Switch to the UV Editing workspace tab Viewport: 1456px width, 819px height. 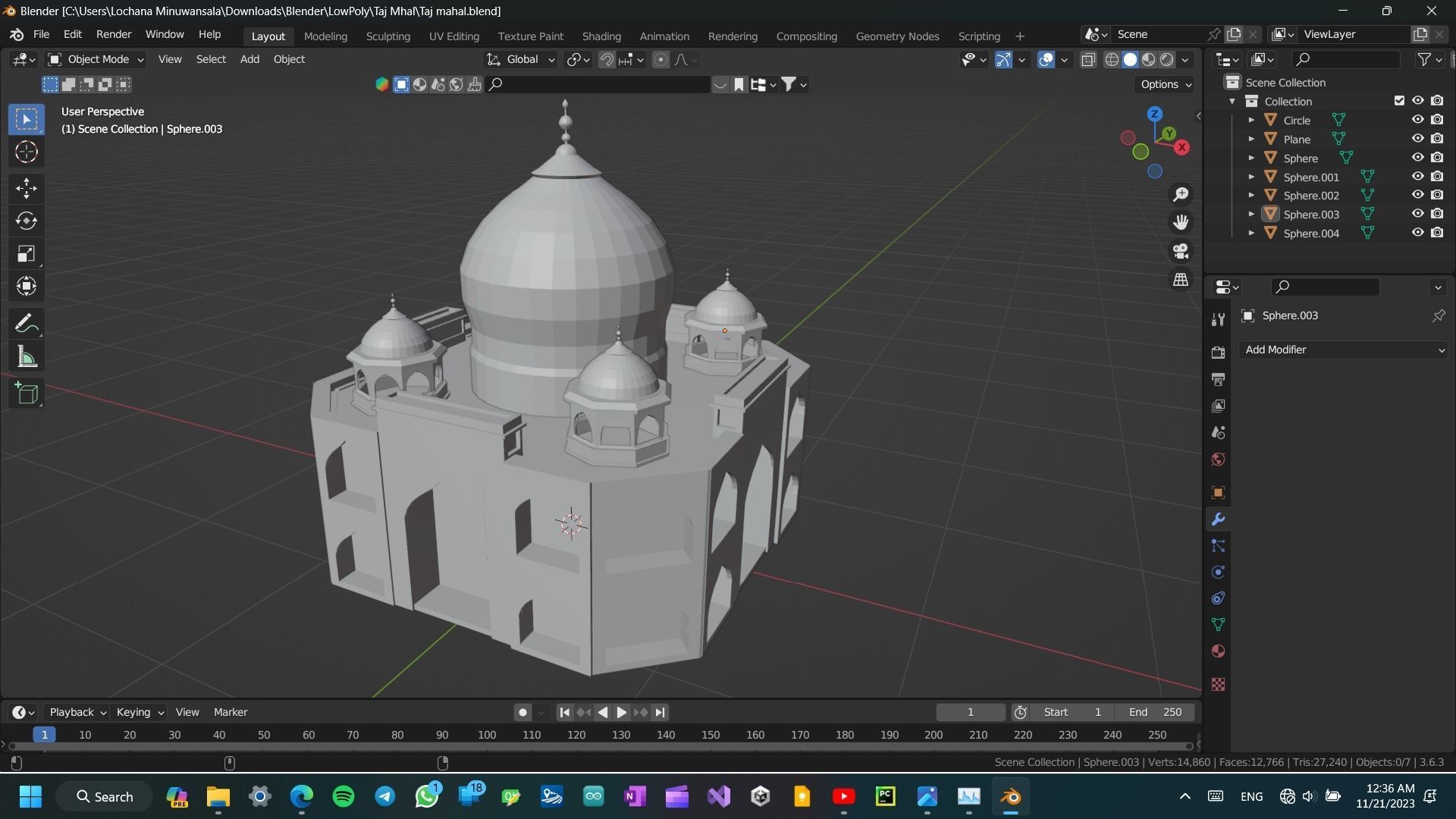coord(453,36)
